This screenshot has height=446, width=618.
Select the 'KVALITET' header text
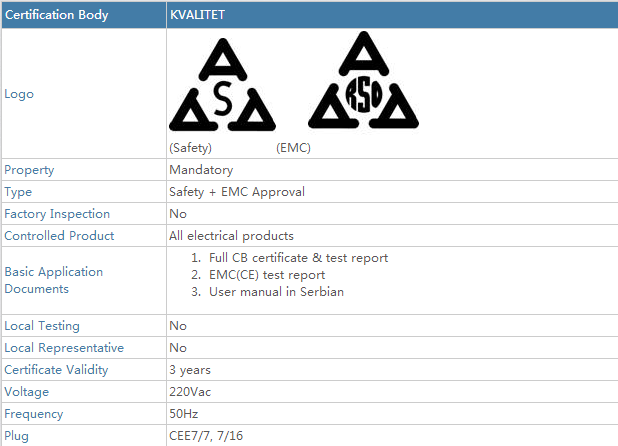[x=197, y=15]
